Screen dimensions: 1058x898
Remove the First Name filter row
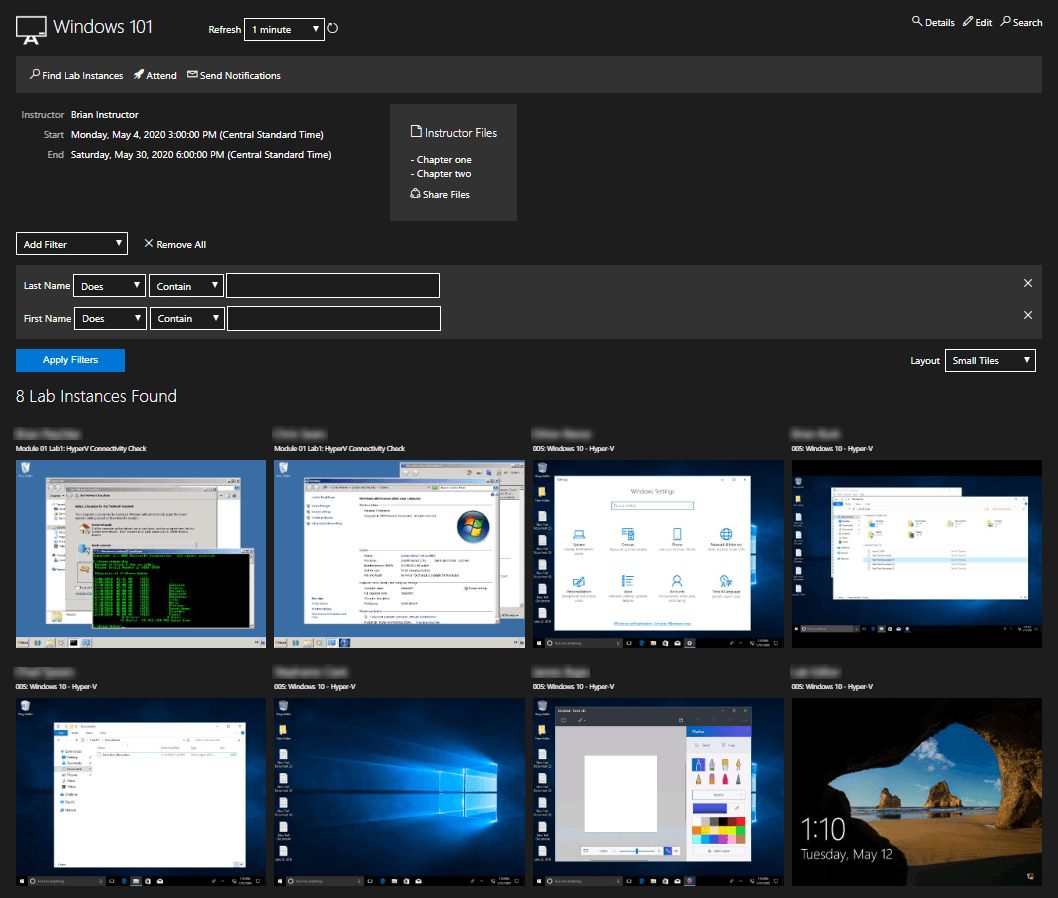tap(1027, 316)
